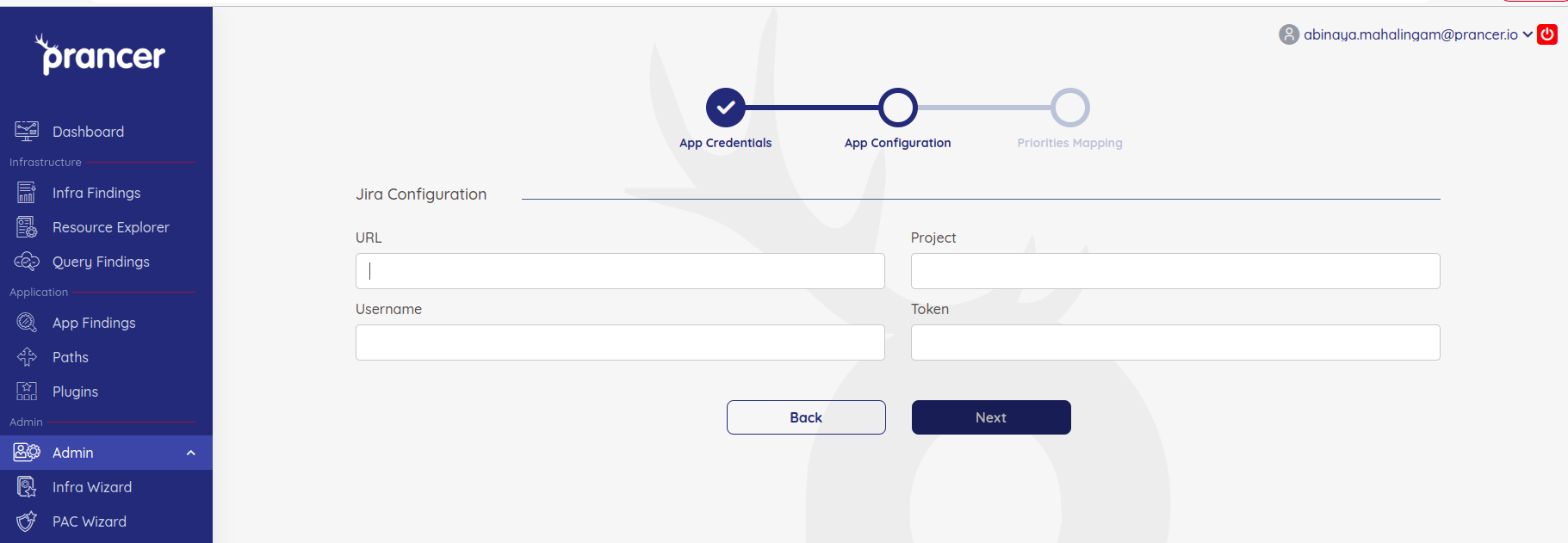The image size is (1568, 543).
Task: Select the Resource Explorer icon
Action: pyautogui.click(x=27, y=227)
